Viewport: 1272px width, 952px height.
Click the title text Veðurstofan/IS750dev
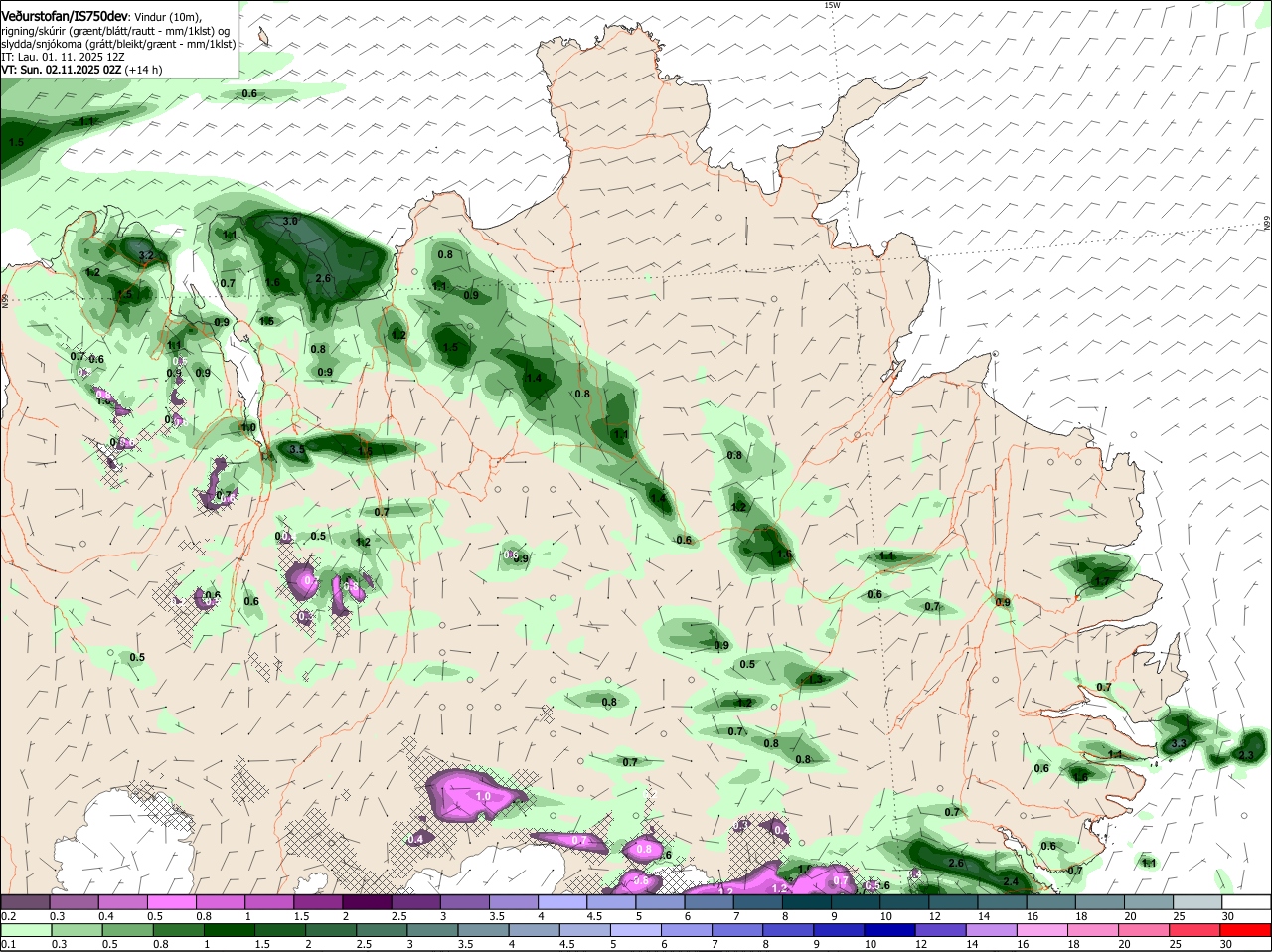point(65,16)
